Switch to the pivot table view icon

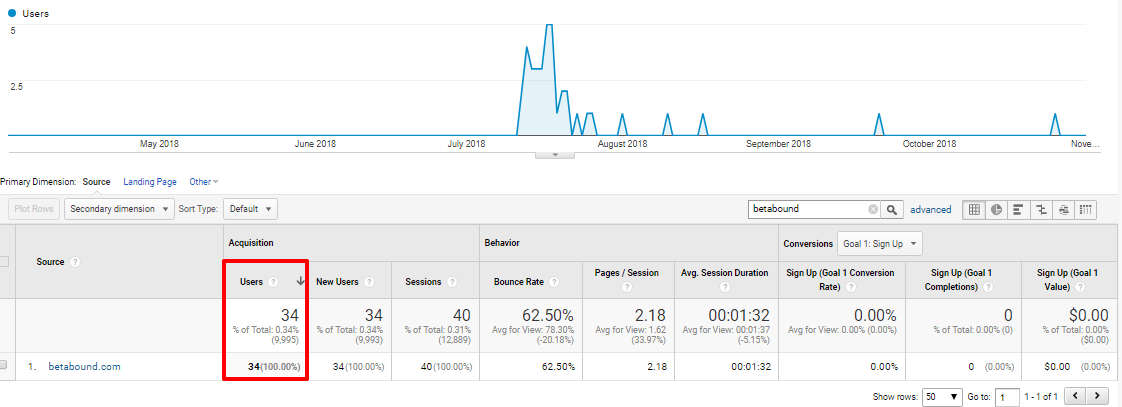click(1086, 209)
